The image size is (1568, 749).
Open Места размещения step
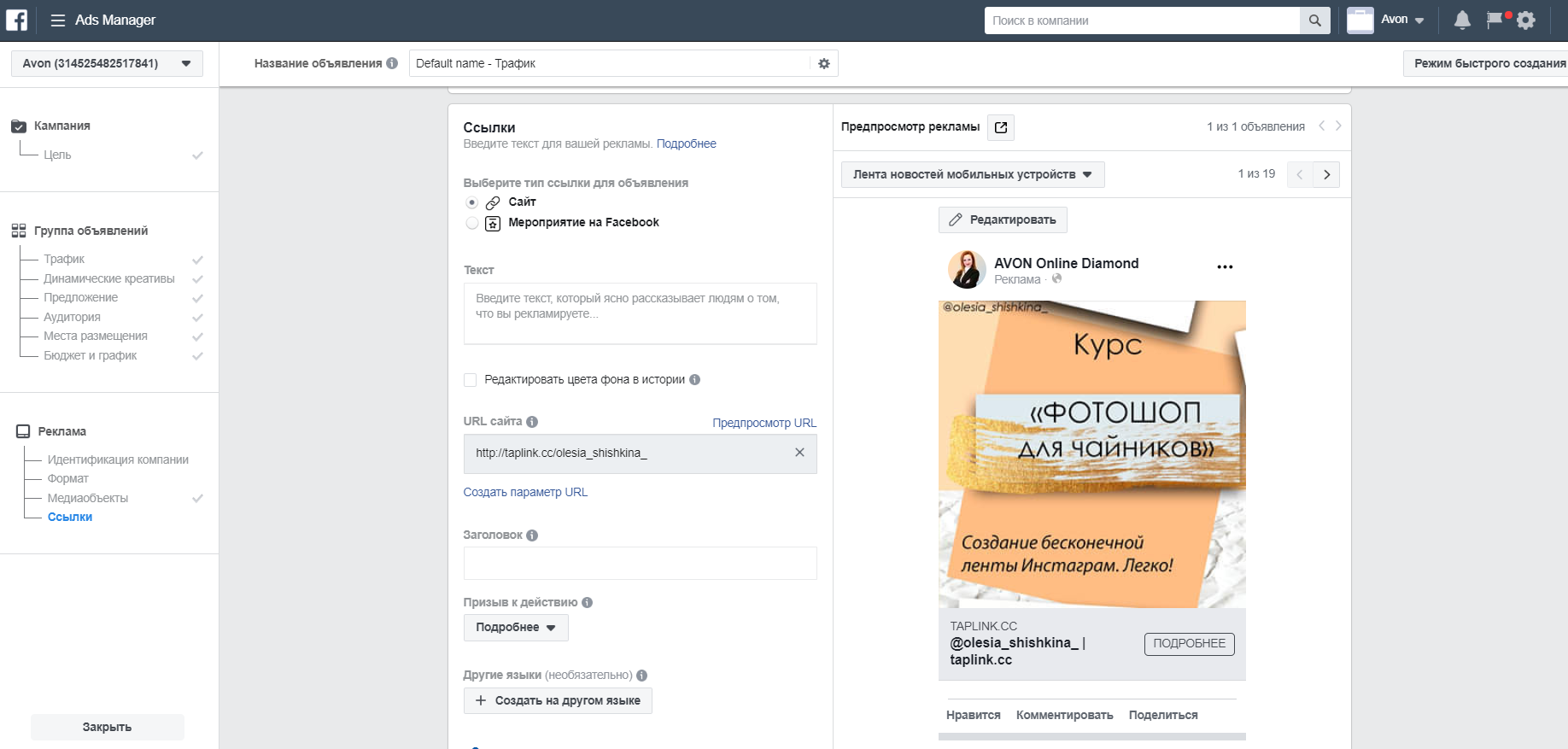click(96, 336)
